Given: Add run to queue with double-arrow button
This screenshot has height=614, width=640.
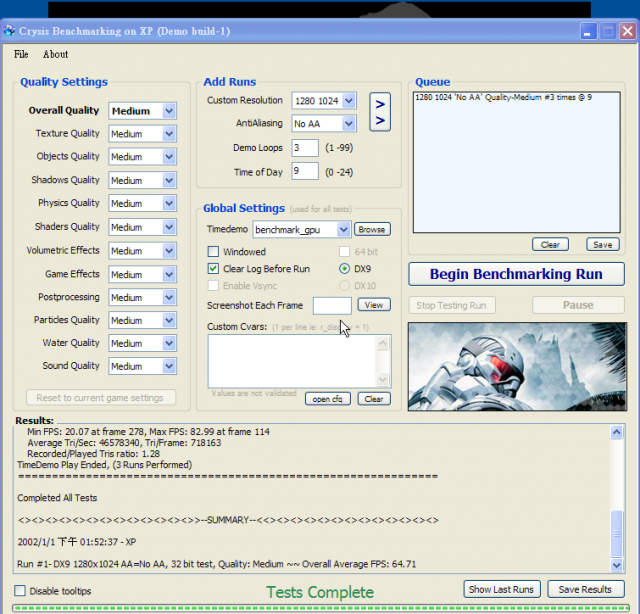Looking at the screenshot, I should tap(380, 112).
